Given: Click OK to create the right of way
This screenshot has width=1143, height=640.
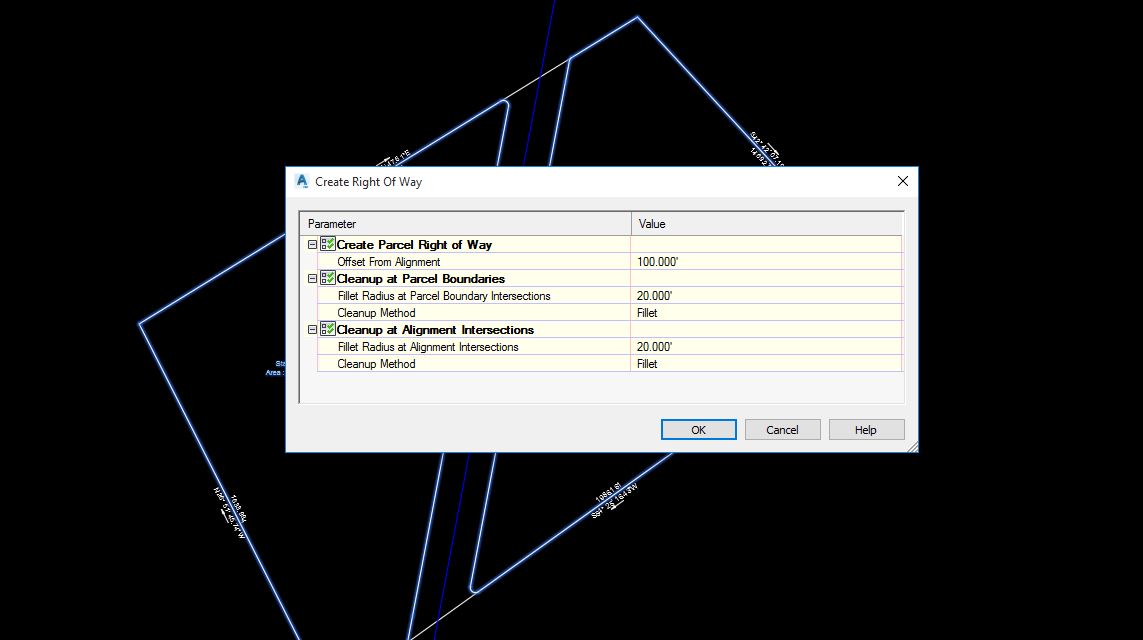Looking at the screenshot, I should [698, 429].
